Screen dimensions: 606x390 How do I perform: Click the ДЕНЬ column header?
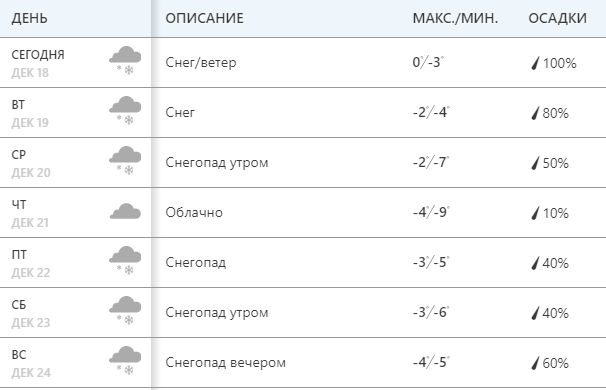tap(29, 18)
